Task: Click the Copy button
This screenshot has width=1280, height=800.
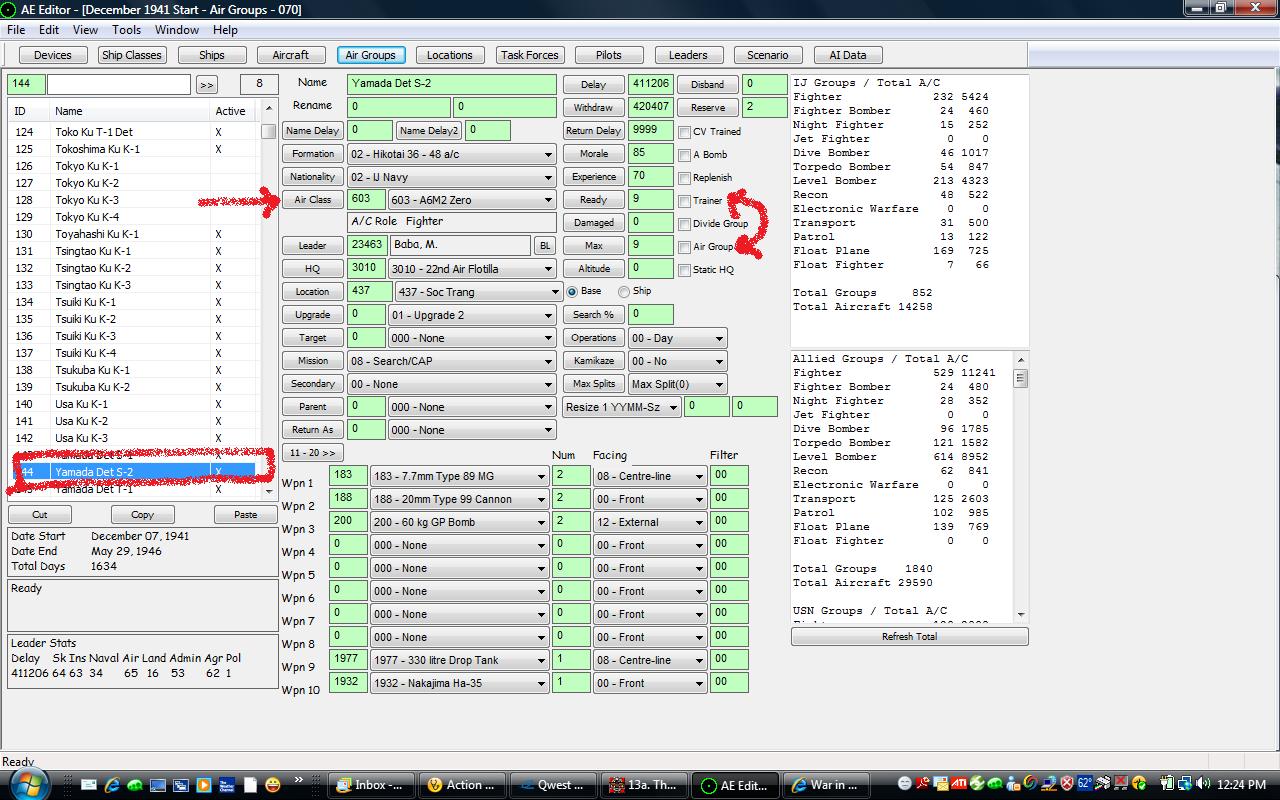Action: pyautogui.click(x=143, y=515)
